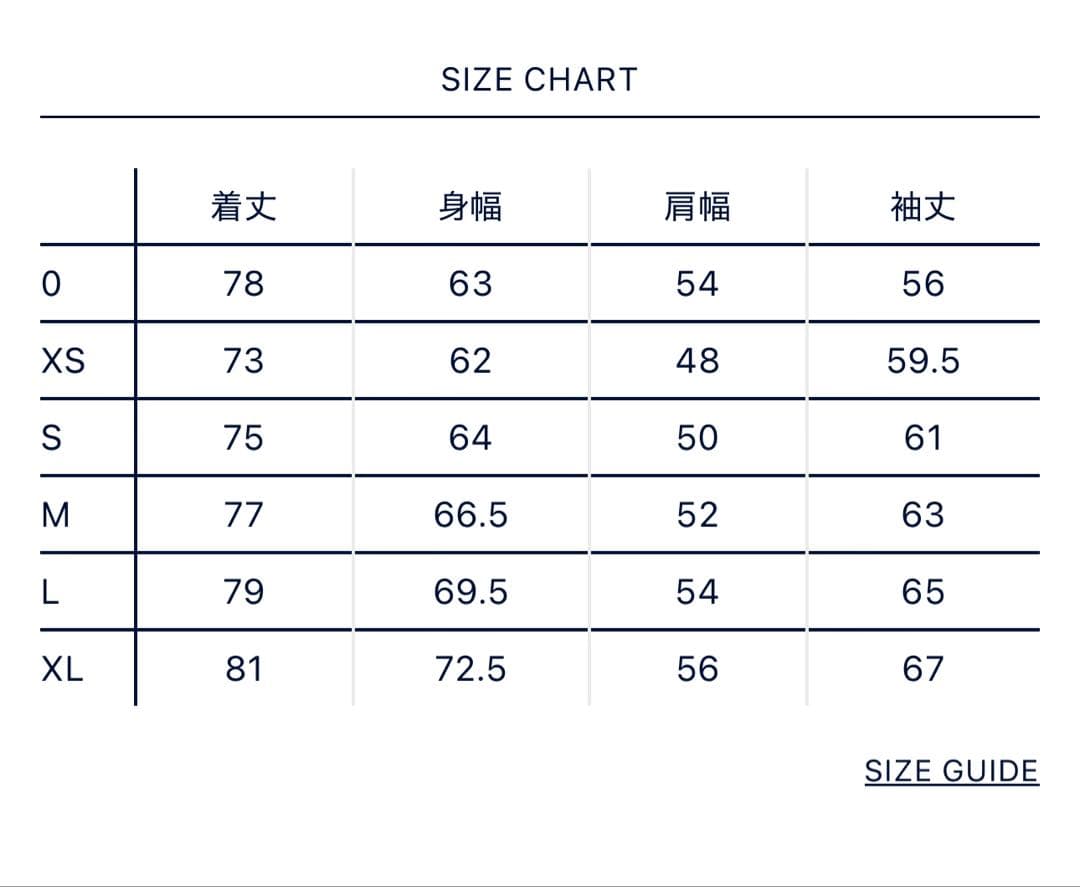Select the XL size row label
The height and width of the screenshot is (887, 1080).
pos(62,669)
